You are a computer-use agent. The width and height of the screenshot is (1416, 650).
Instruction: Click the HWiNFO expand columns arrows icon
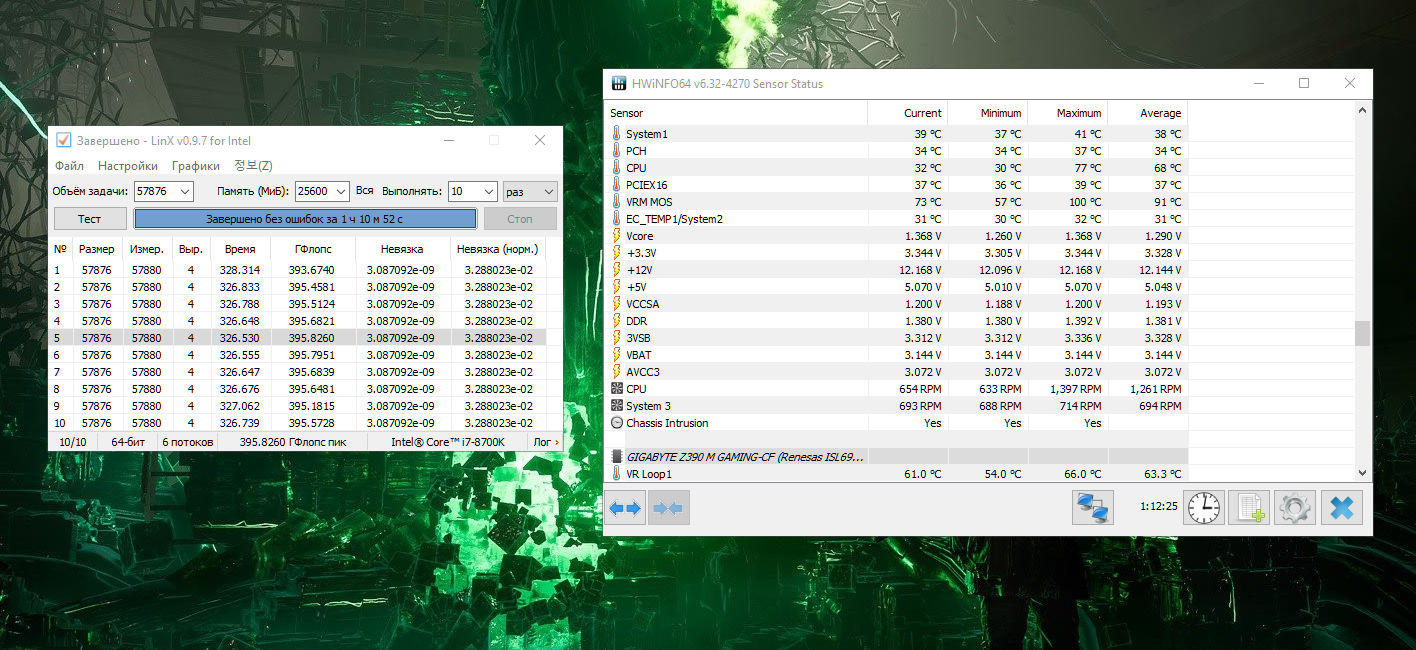[x=626, y=508]
